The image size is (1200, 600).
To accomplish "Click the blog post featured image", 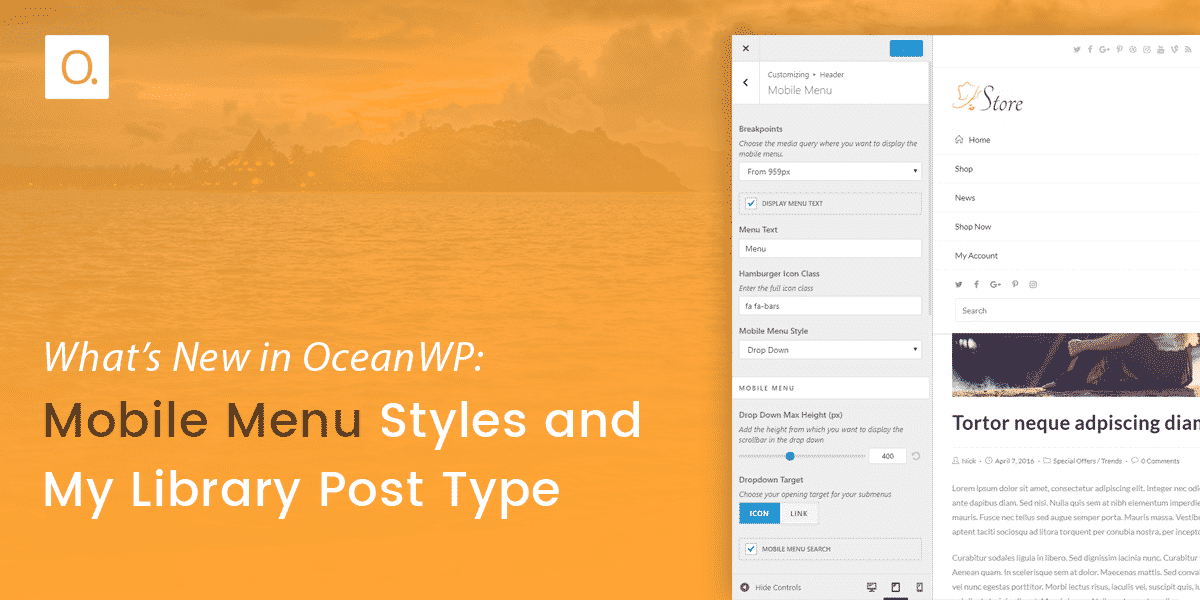I will click(1076, 365).
